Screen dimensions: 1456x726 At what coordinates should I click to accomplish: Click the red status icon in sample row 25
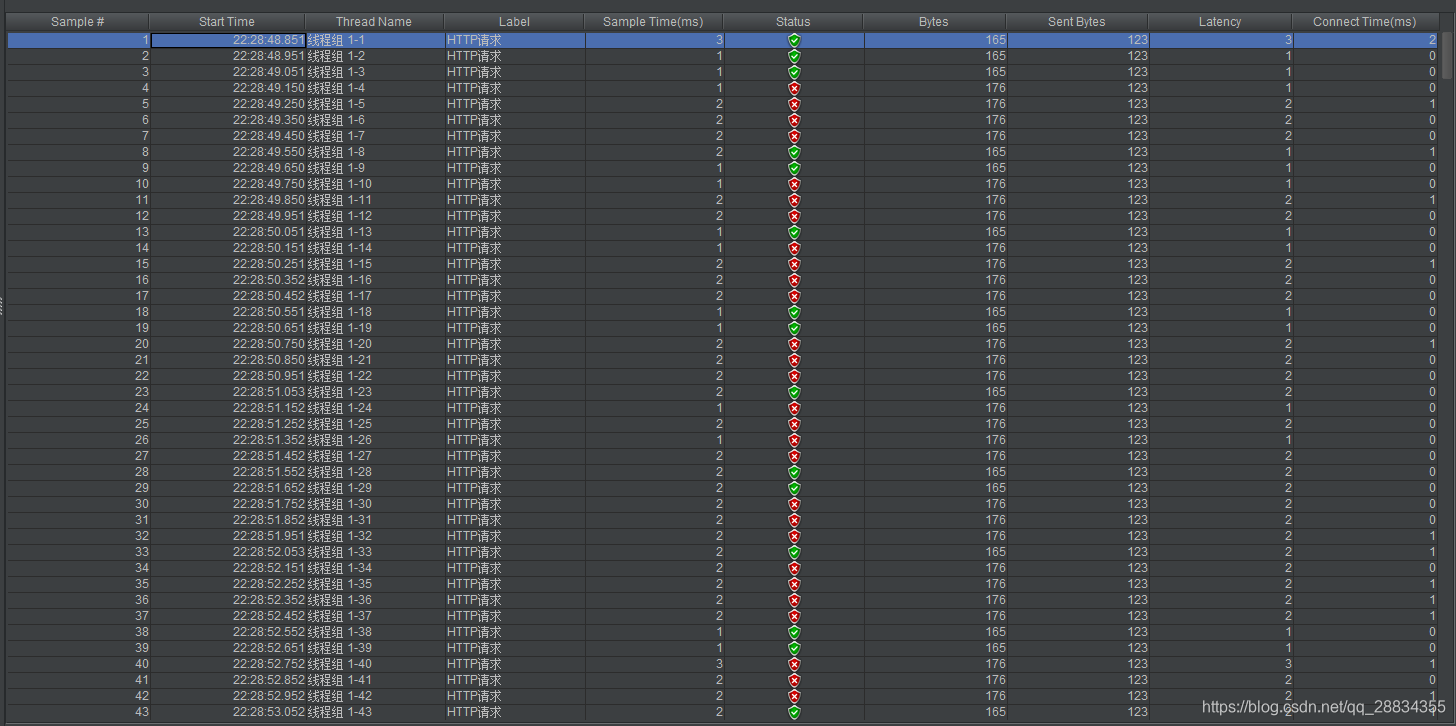point(794,424)
